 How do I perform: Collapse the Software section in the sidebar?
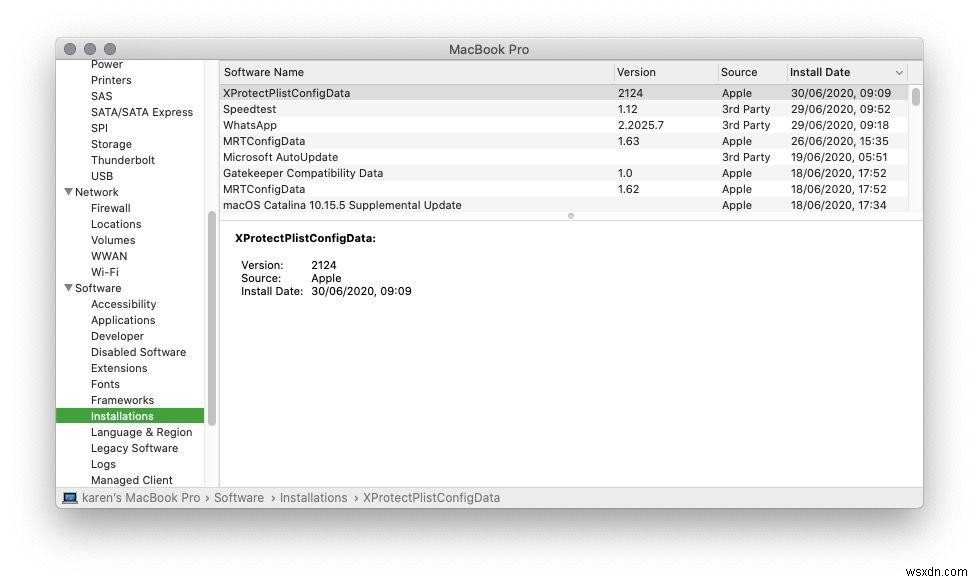[x=68, y=288]
